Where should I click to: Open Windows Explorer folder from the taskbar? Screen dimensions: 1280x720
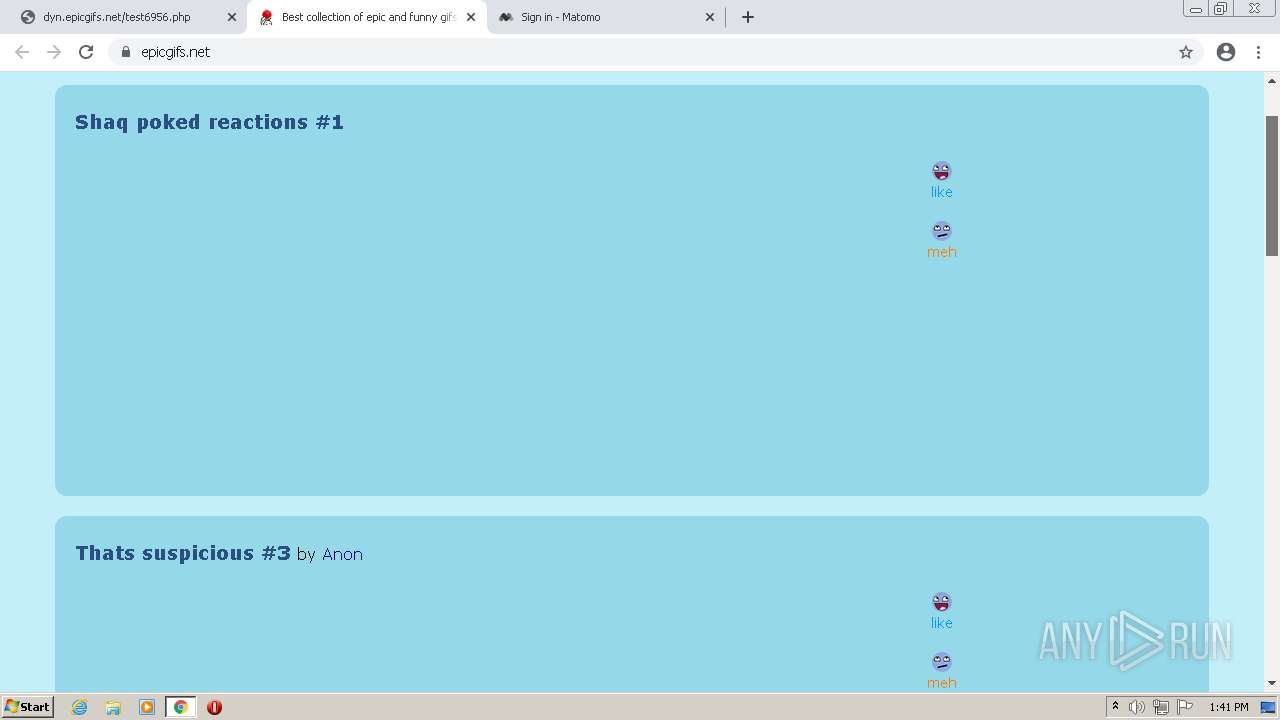click(x=113, y=707)
